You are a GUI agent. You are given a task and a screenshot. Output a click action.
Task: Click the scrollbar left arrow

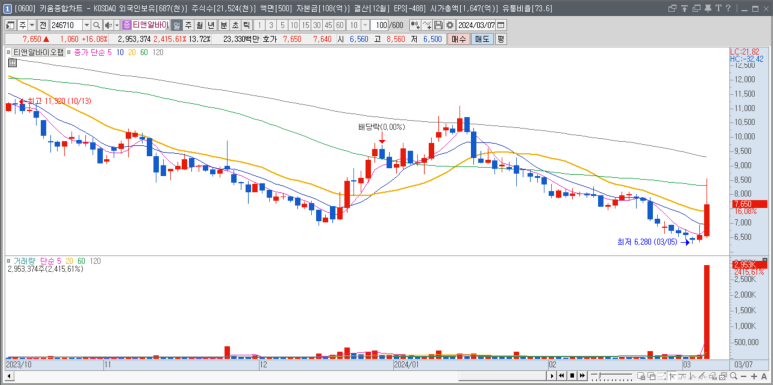point(9,376)
